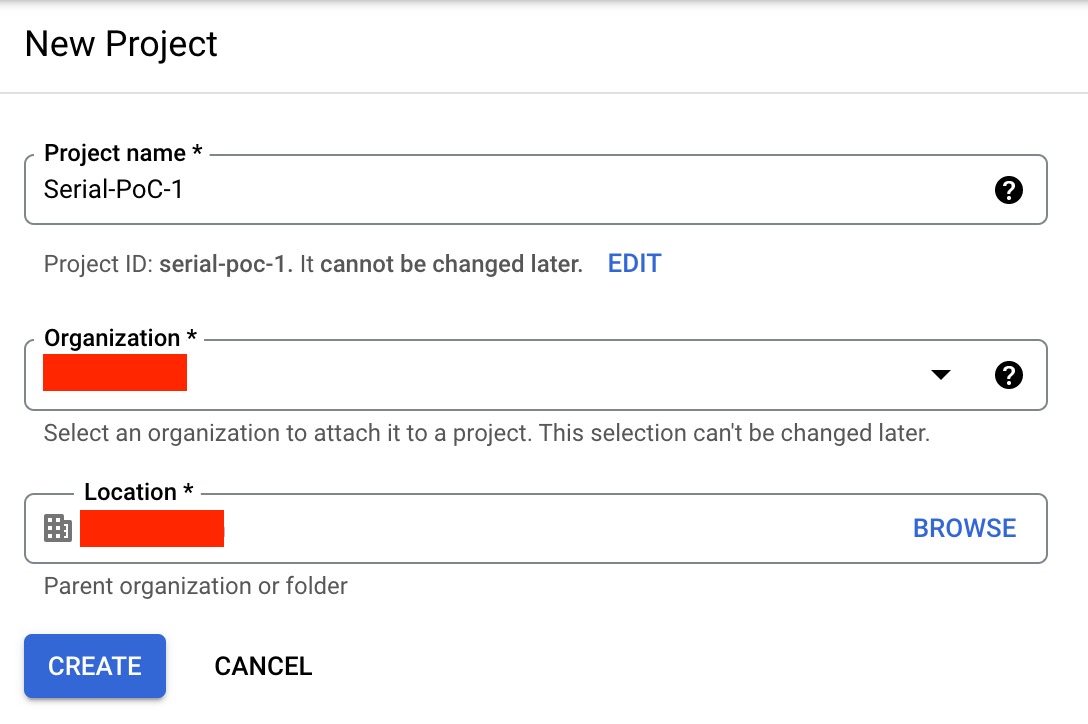Click the organization building icon in Location

click(x=58, y=528)
